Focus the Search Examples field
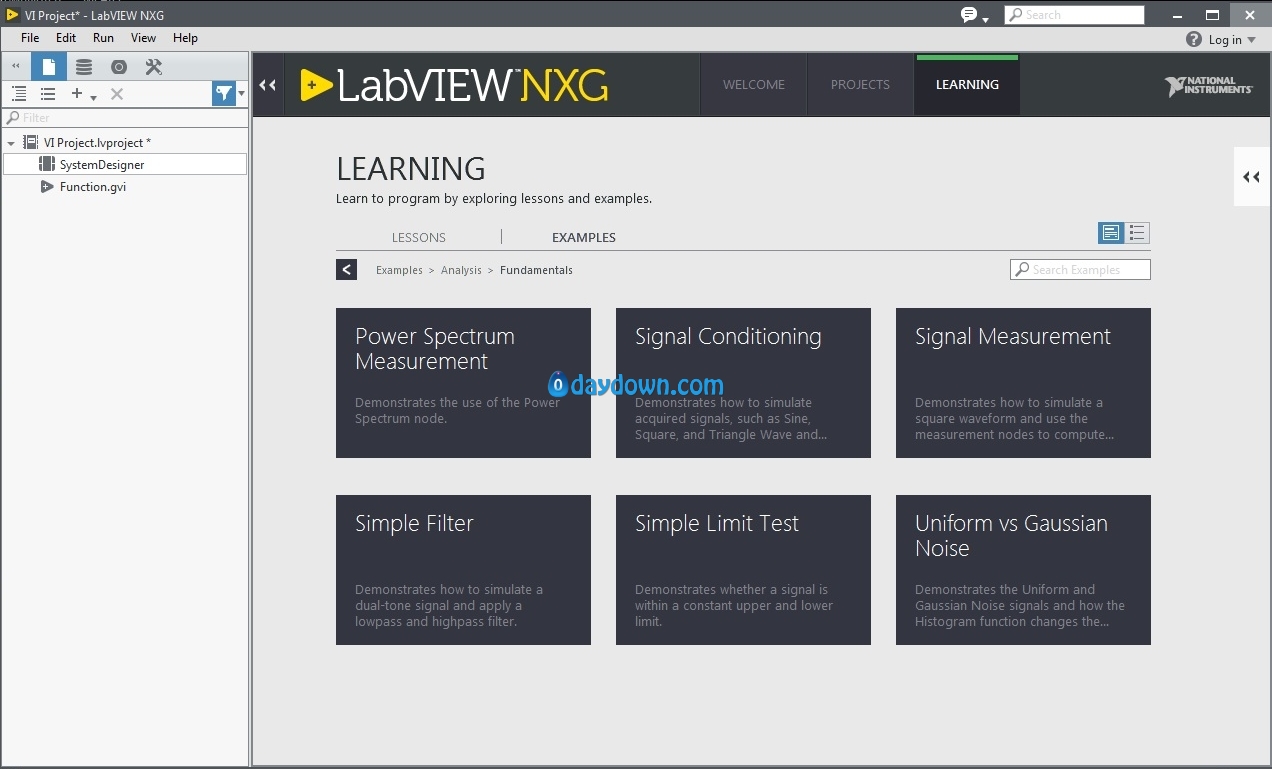This screenshot has height=769, width=1272. (x=1080, y=270)
